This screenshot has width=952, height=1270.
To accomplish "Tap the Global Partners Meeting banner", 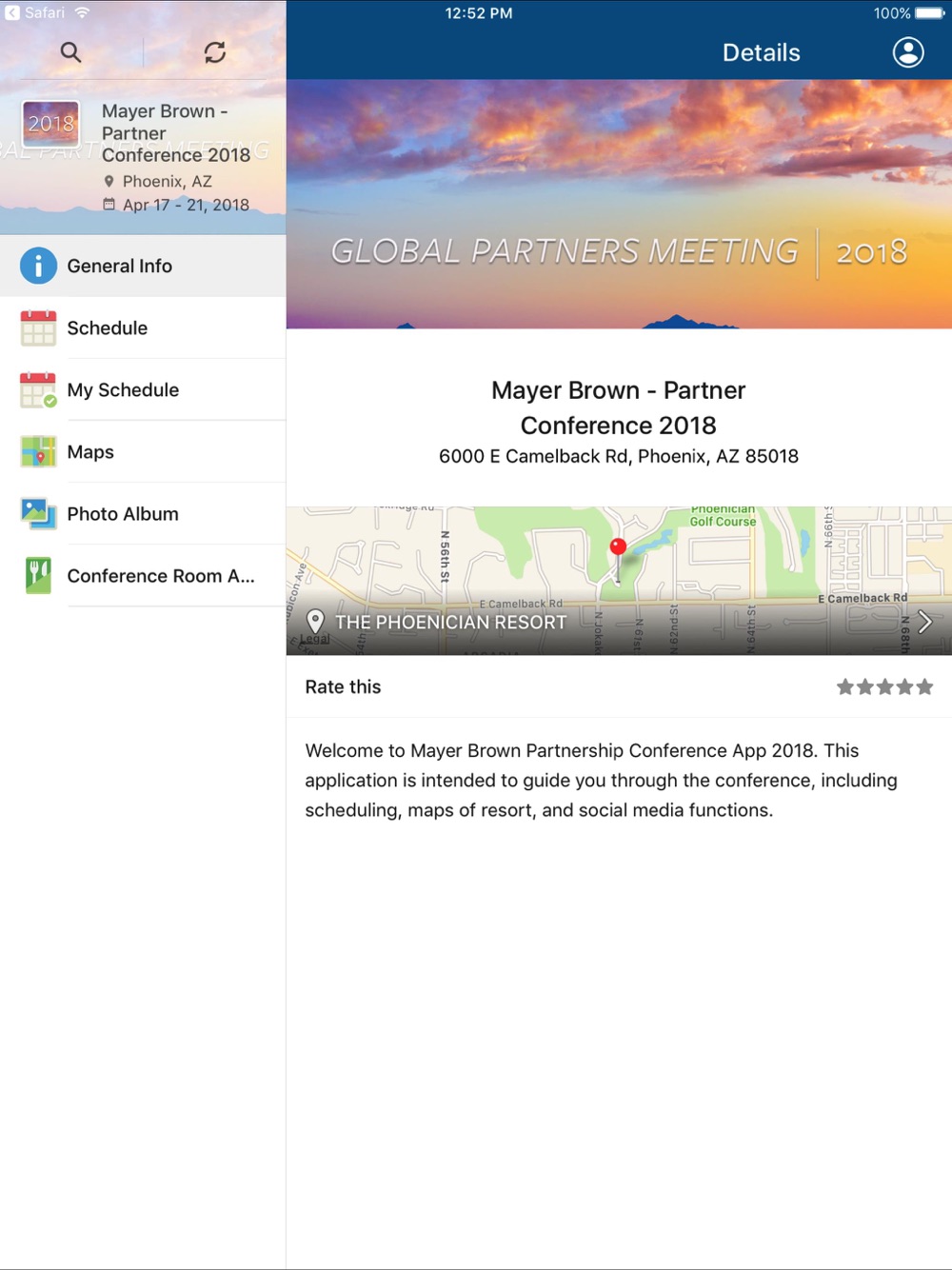I will pyautogui.click(x=619, y=204).
